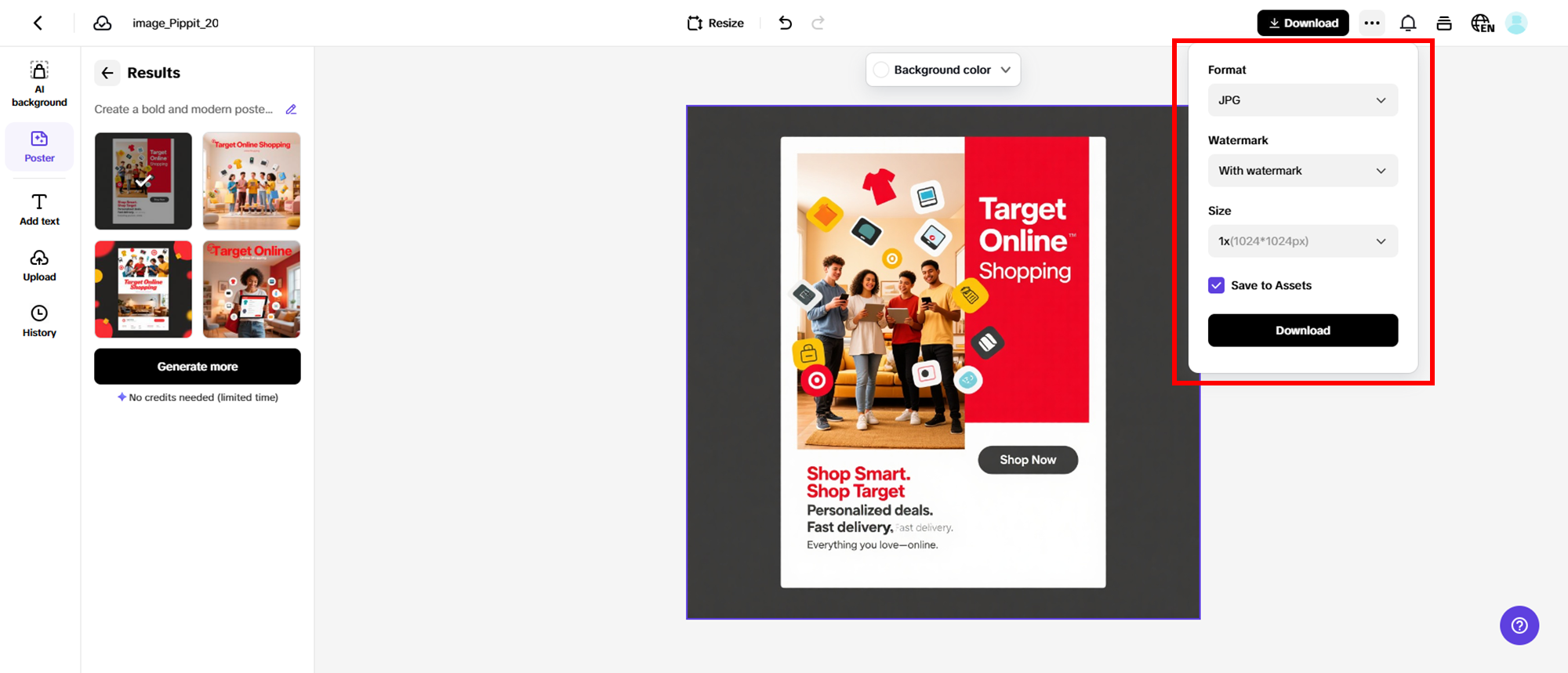Viewport: 1568px width, 673px height.
Task: Open the AI background tool
Action: pos(39,84)
